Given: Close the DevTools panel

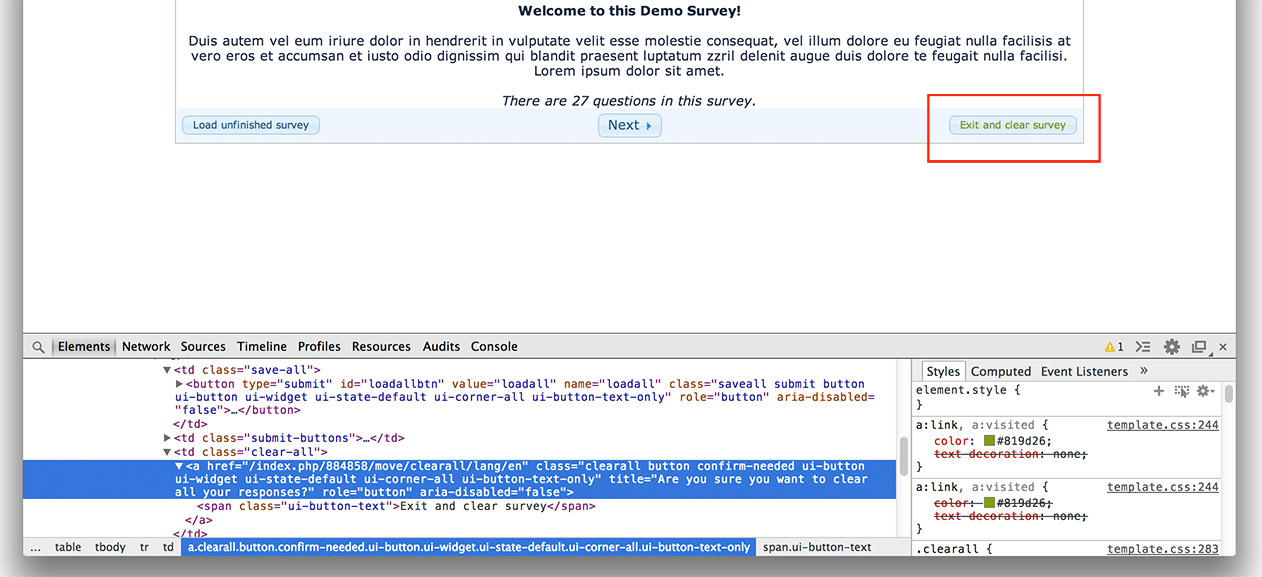Looking at the screenshot, I should (x=1223, y=347).
